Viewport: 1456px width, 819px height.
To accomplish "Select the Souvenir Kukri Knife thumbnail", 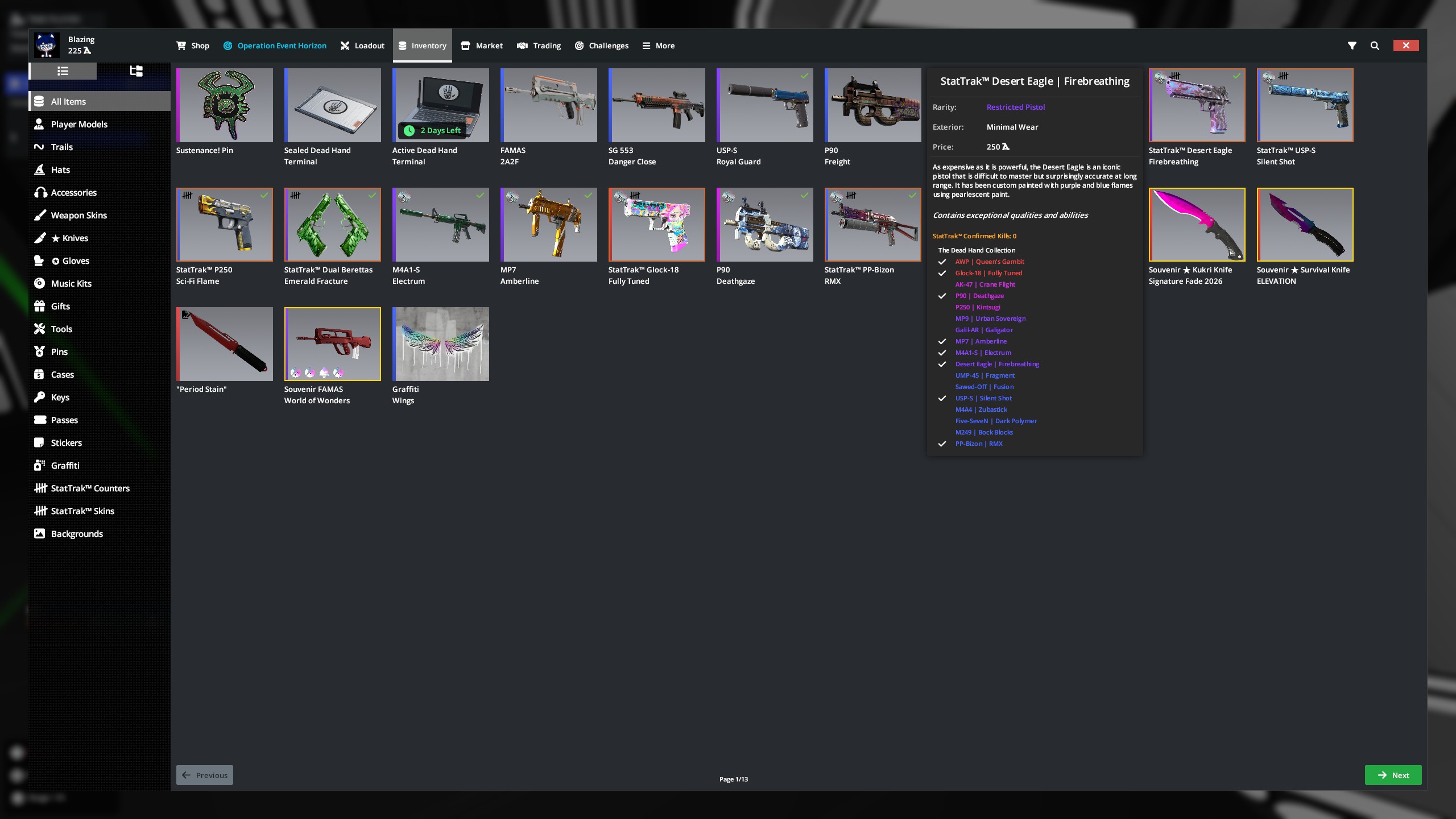I will click(1197, 225).
